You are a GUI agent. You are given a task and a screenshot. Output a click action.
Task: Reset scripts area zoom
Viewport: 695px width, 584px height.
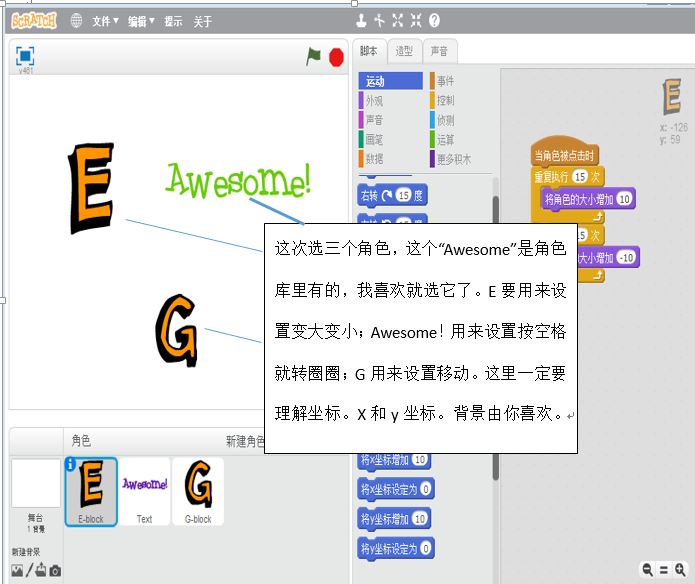664,570
